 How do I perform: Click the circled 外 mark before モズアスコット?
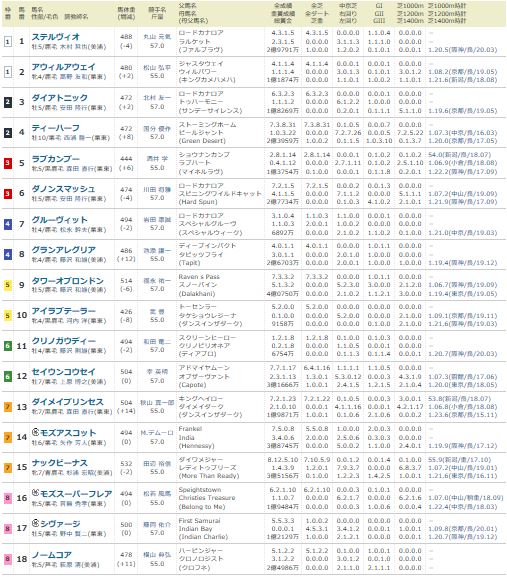pyautogui.click(x=35, y=432)
